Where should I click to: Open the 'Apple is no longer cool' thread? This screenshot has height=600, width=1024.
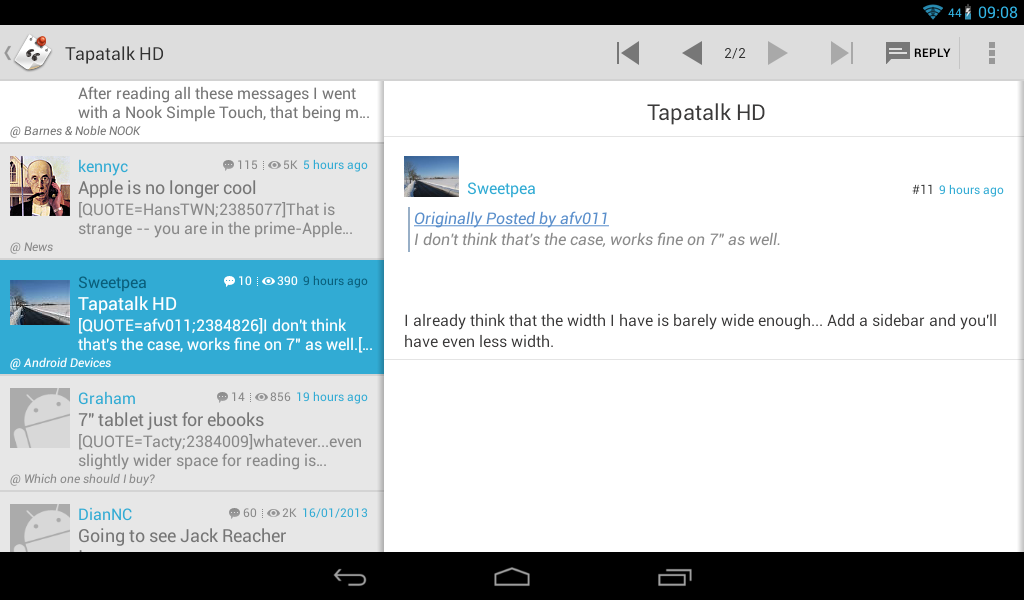coord(167,188)
